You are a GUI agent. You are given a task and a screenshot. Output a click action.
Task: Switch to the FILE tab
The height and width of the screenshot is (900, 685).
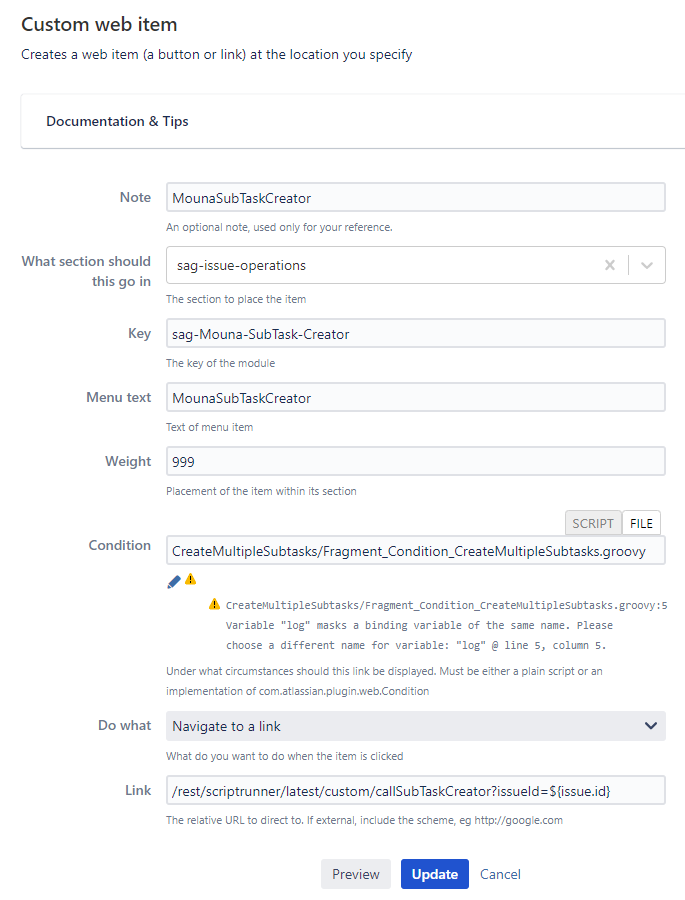[641, 523]
